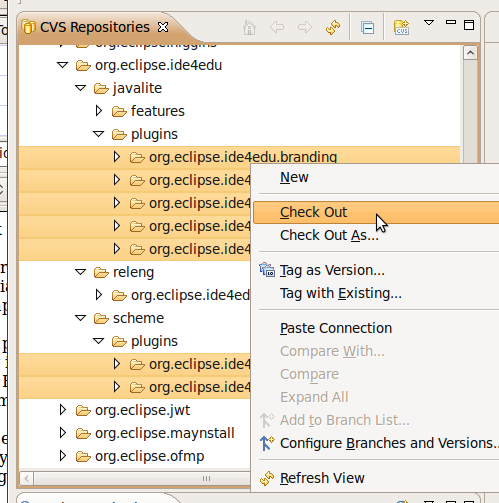499x503 pixels.
Task: Expand the org.eclipse.ide4edu.branding node
Action: point(117,157)
